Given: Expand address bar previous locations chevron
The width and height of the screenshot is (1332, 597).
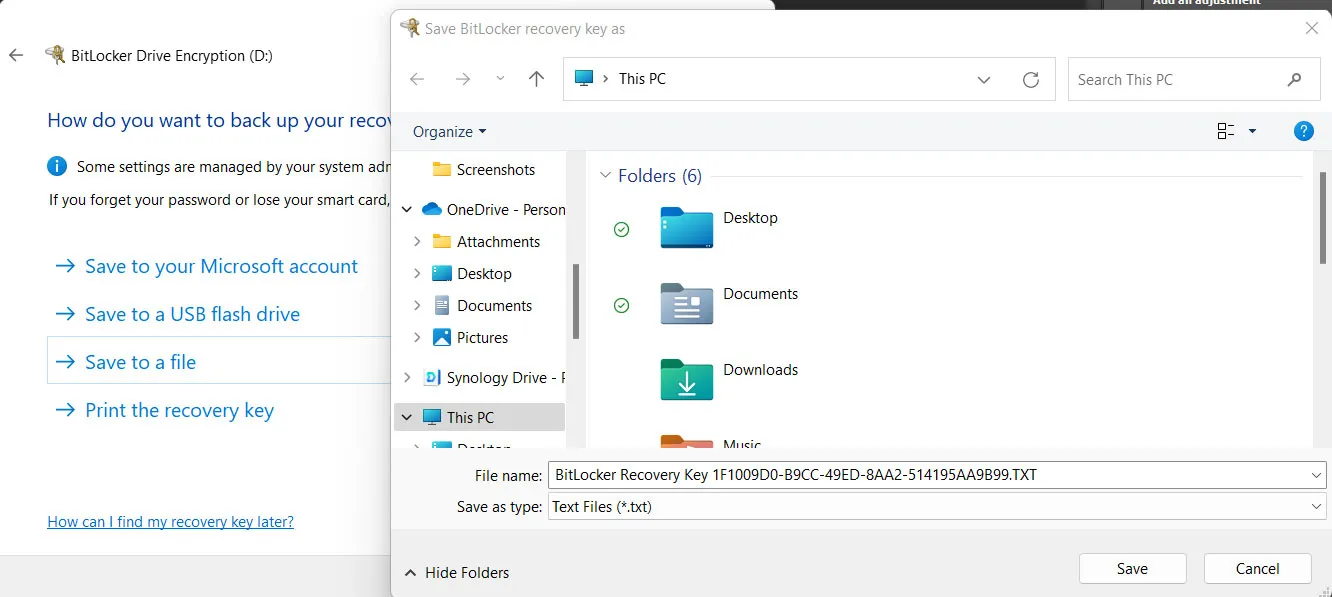Looking at the screenshot, I should point(984,80).
